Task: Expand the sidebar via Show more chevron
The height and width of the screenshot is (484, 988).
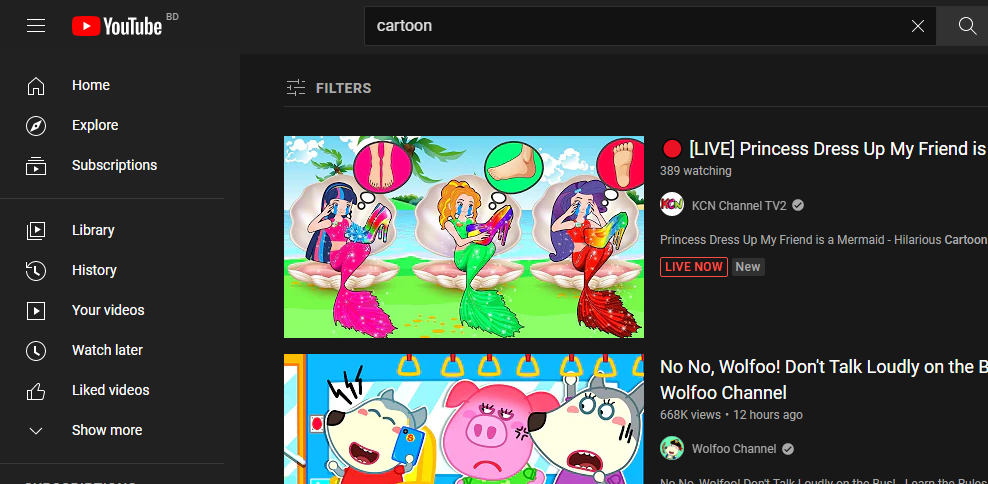Action: 36,430
